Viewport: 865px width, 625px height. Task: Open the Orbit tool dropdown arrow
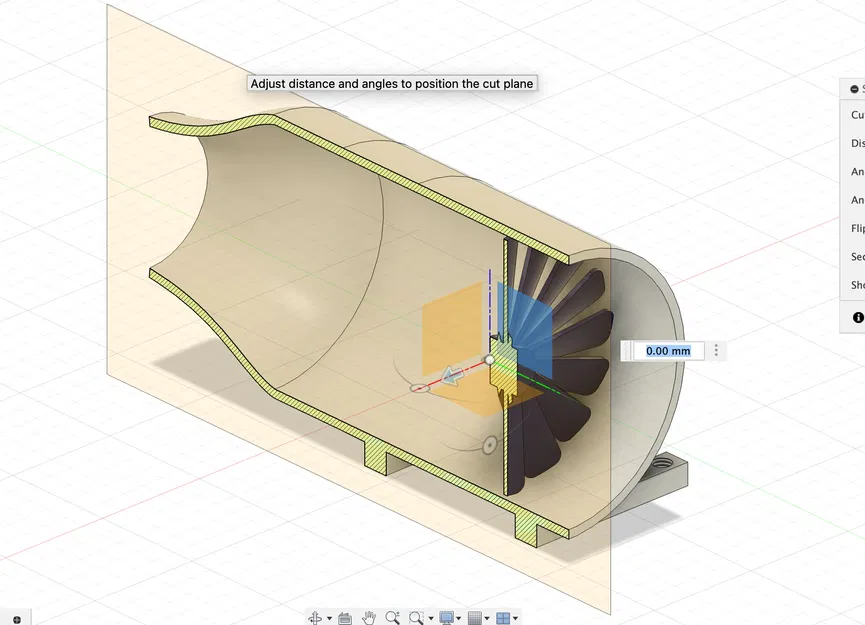coord(327,617)
